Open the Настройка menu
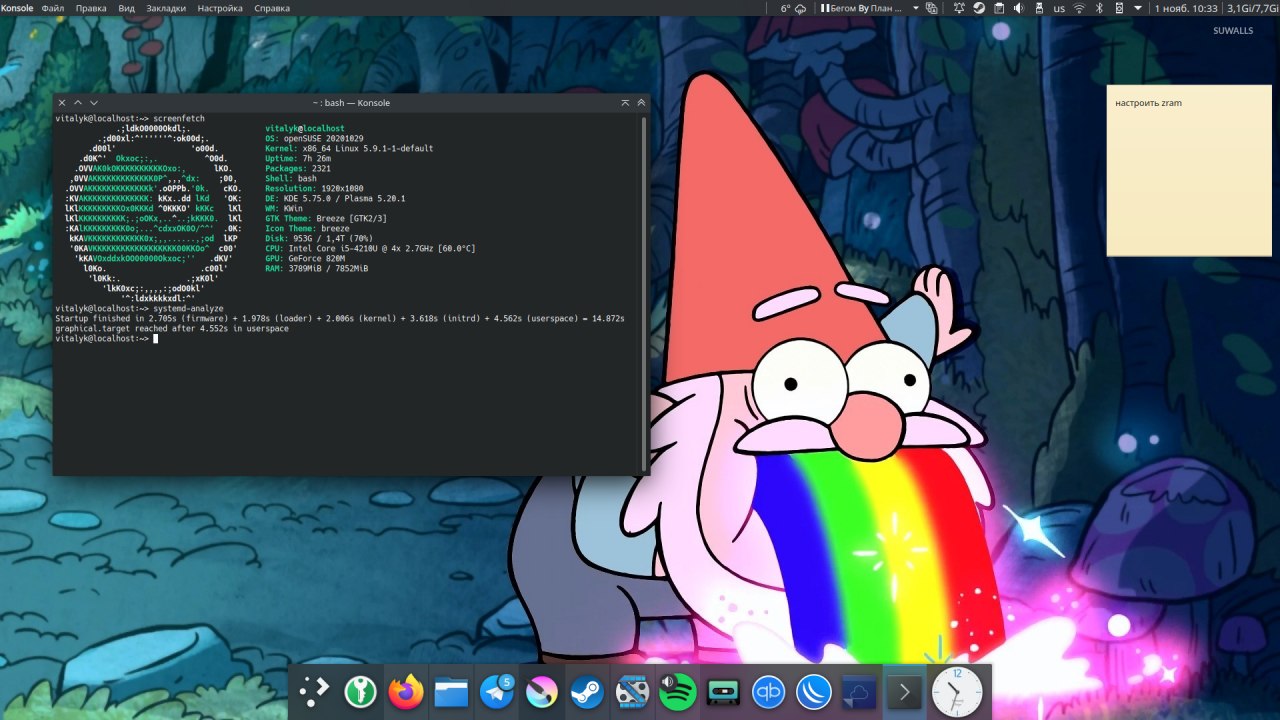 point(220,8)
